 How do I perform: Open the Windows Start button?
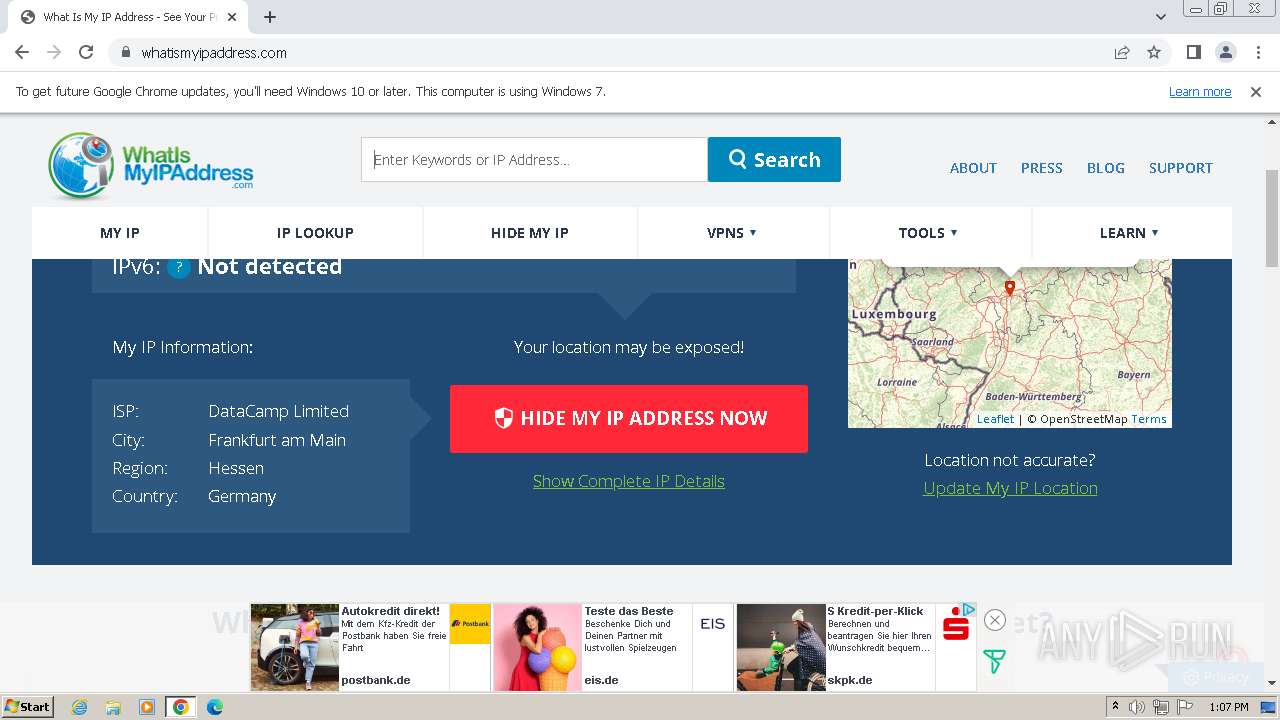tap(27, 706)
